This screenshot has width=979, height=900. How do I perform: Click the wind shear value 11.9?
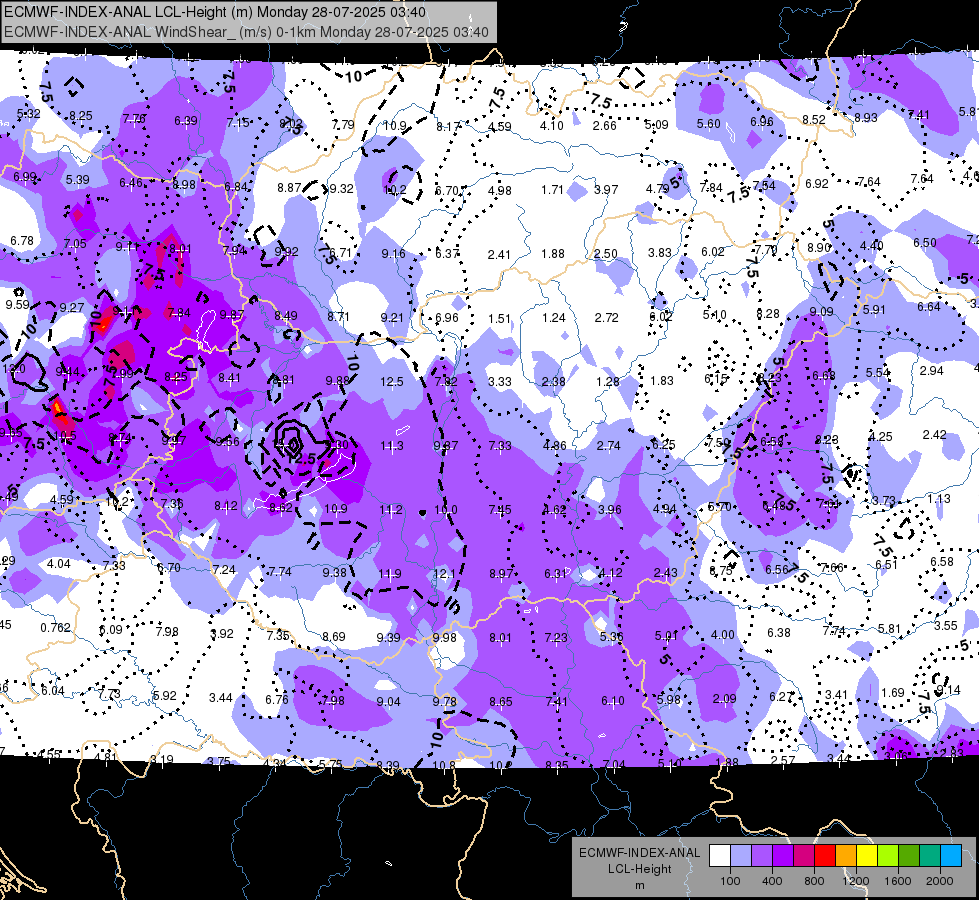tap(390, 573)
